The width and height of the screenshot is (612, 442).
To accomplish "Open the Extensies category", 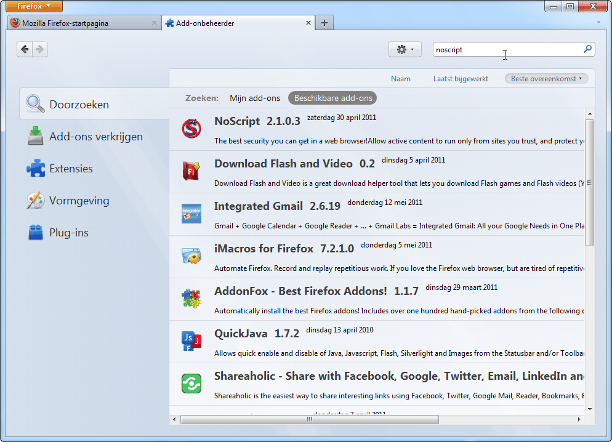I will 94,168.
